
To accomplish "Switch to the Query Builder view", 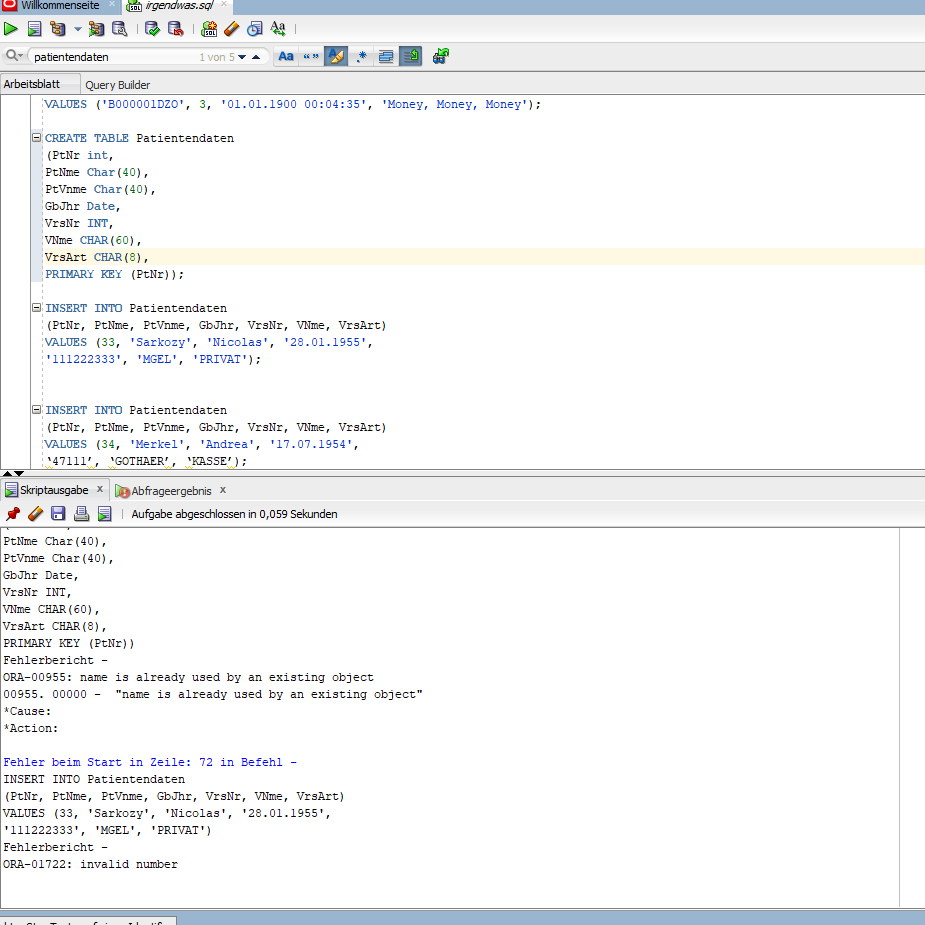I will click(113, 83).
